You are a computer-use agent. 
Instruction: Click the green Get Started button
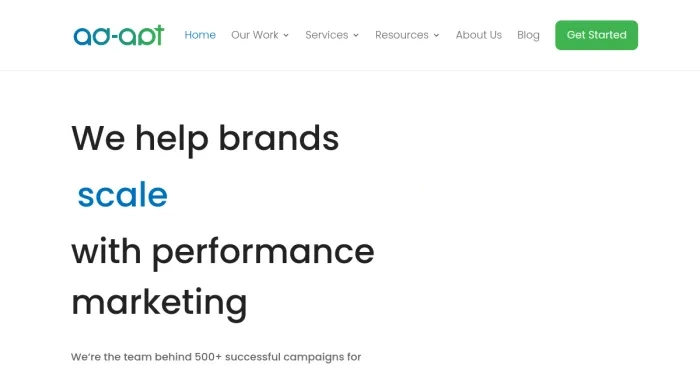[596, 35]
